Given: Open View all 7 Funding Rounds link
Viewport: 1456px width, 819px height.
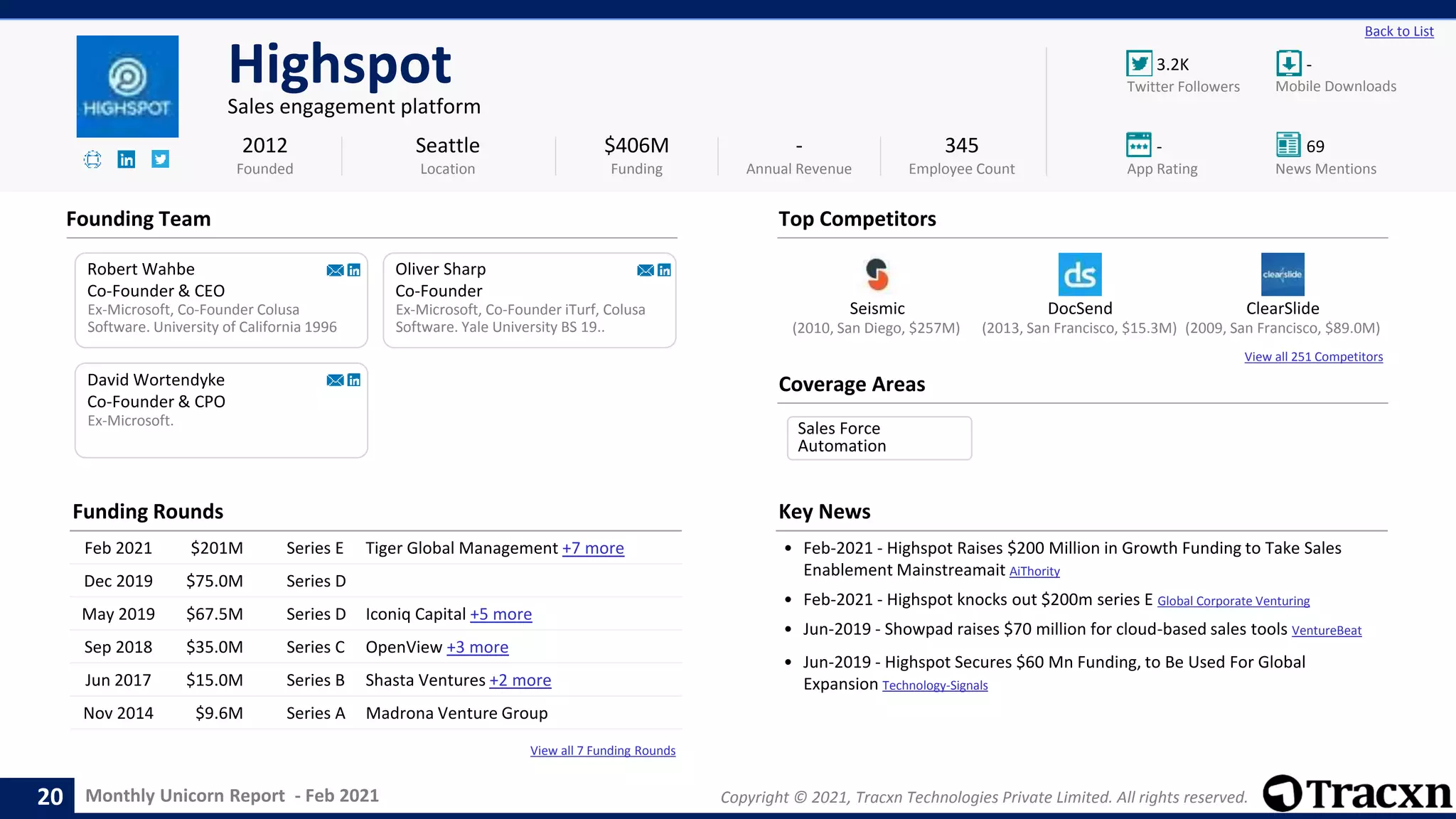Looking at the screenshot, I should [x=603, y=751].
